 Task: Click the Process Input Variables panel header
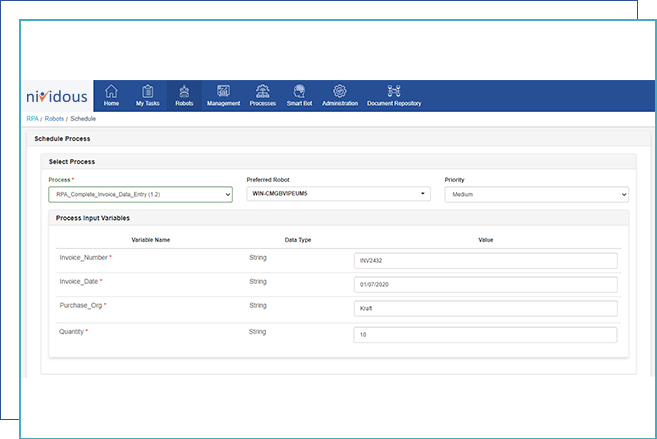(x=339, y=218)
